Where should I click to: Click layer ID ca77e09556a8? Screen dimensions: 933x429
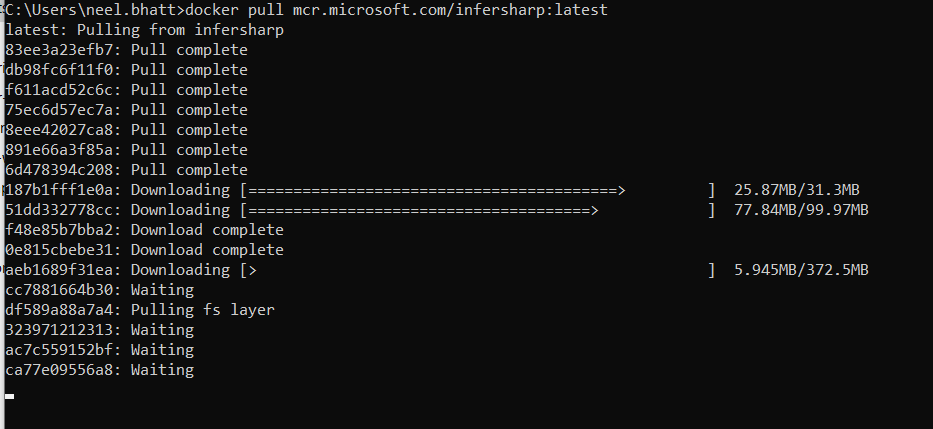pyautogui.click(x=63, y=370)
